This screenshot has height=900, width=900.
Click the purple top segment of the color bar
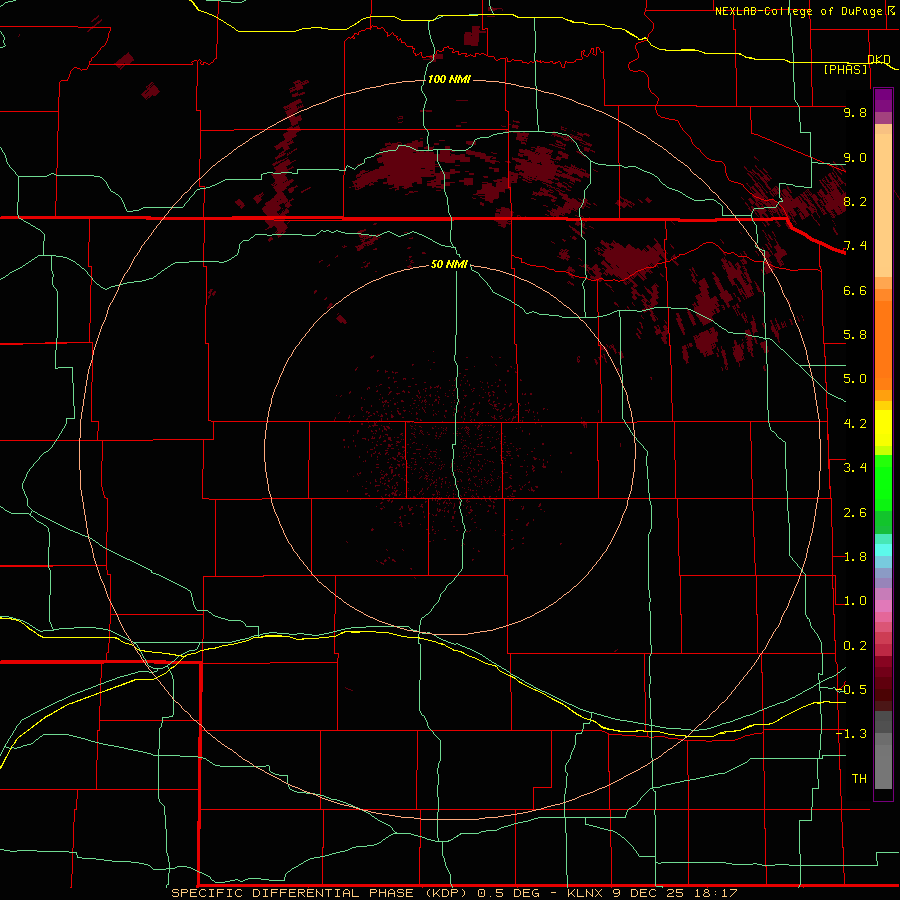coord(883,100)
